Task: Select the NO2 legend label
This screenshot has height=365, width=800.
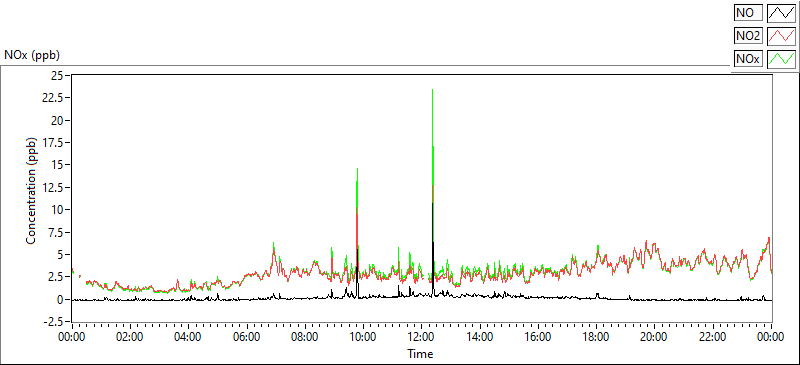Action: [748, 36]
